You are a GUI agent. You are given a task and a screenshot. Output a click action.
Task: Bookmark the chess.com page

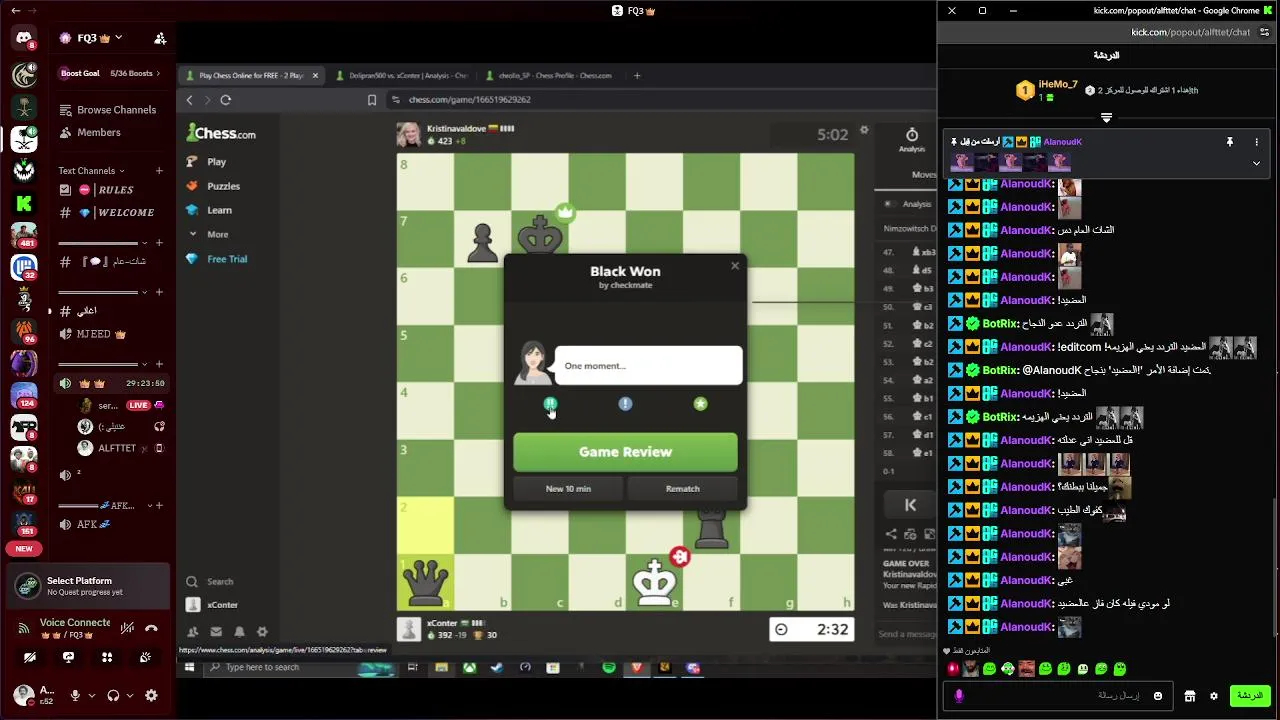(372, 100)
